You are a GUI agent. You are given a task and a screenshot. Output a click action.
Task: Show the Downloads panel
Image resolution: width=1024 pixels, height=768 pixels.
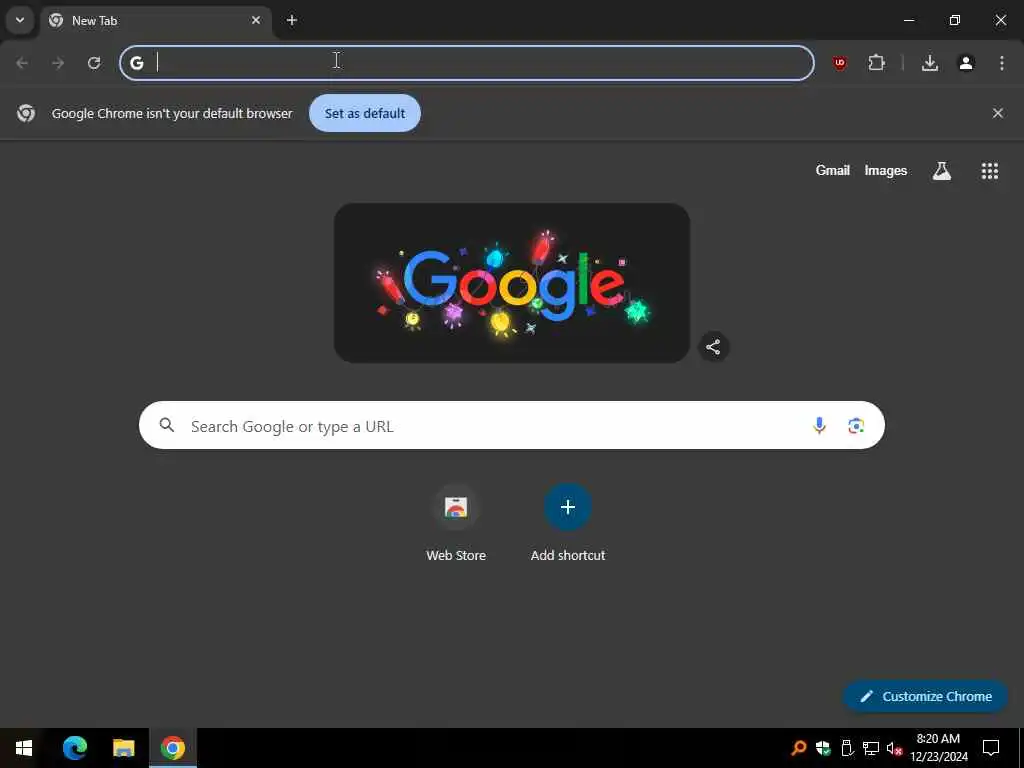pyautogui.click(x=930, y=63)
